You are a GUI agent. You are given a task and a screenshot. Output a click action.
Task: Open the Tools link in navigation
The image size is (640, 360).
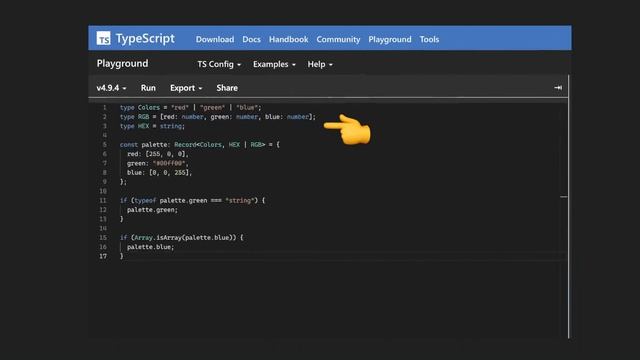[x=429, y=39]
